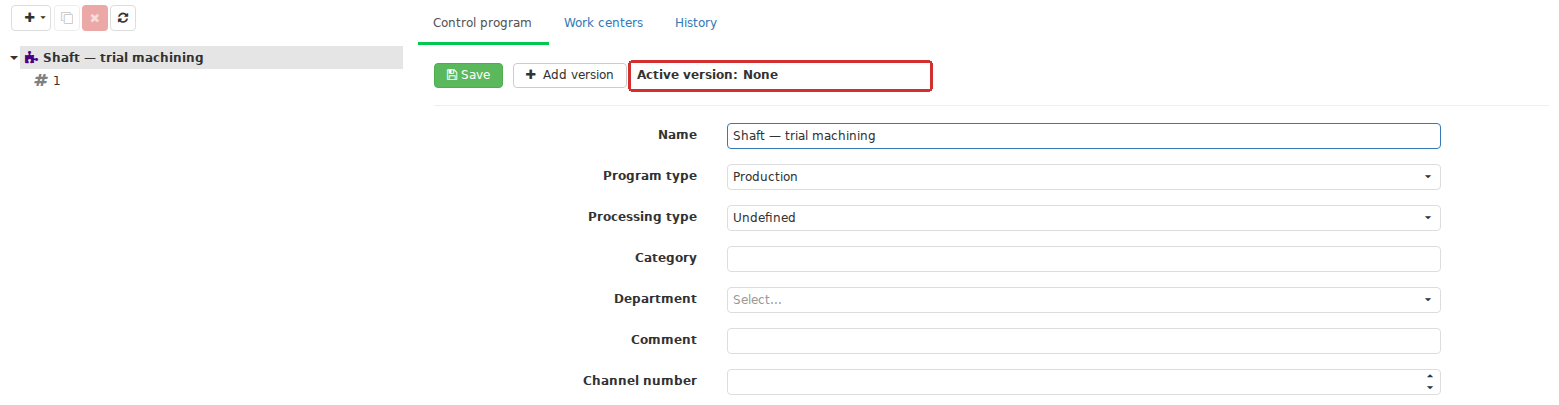Open the History tab
Viewport: 1559px width, 405px height.
tap(696, 22)
